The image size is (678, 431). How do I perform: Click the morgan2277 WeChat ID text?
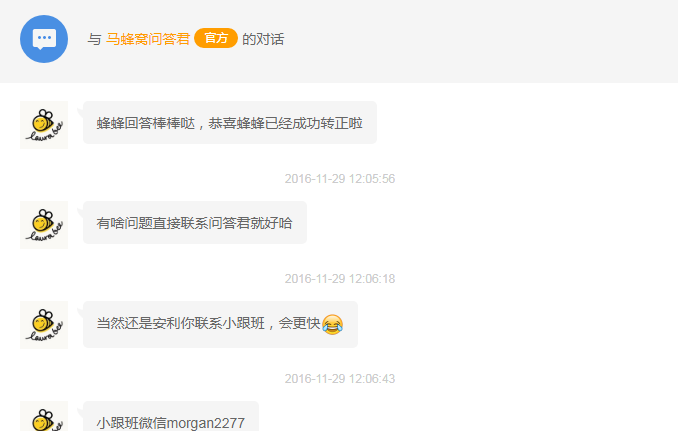click(206, 423)
